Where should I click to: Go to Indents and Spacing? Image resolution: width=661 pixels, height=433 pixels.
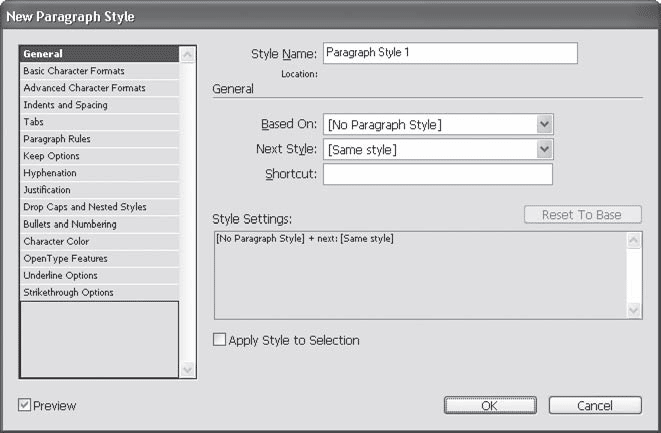click(65, 105)
